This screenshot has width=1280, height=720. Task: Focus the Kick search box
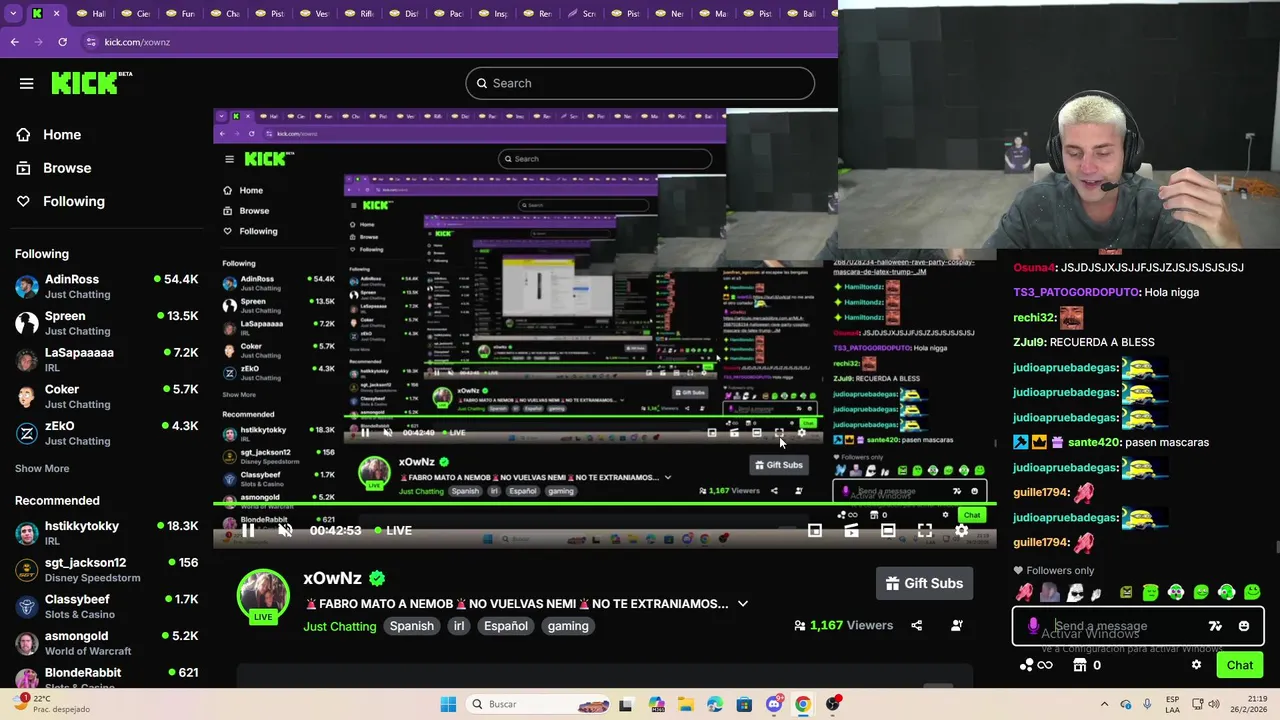pyautogui.click(x=640, y=83)
